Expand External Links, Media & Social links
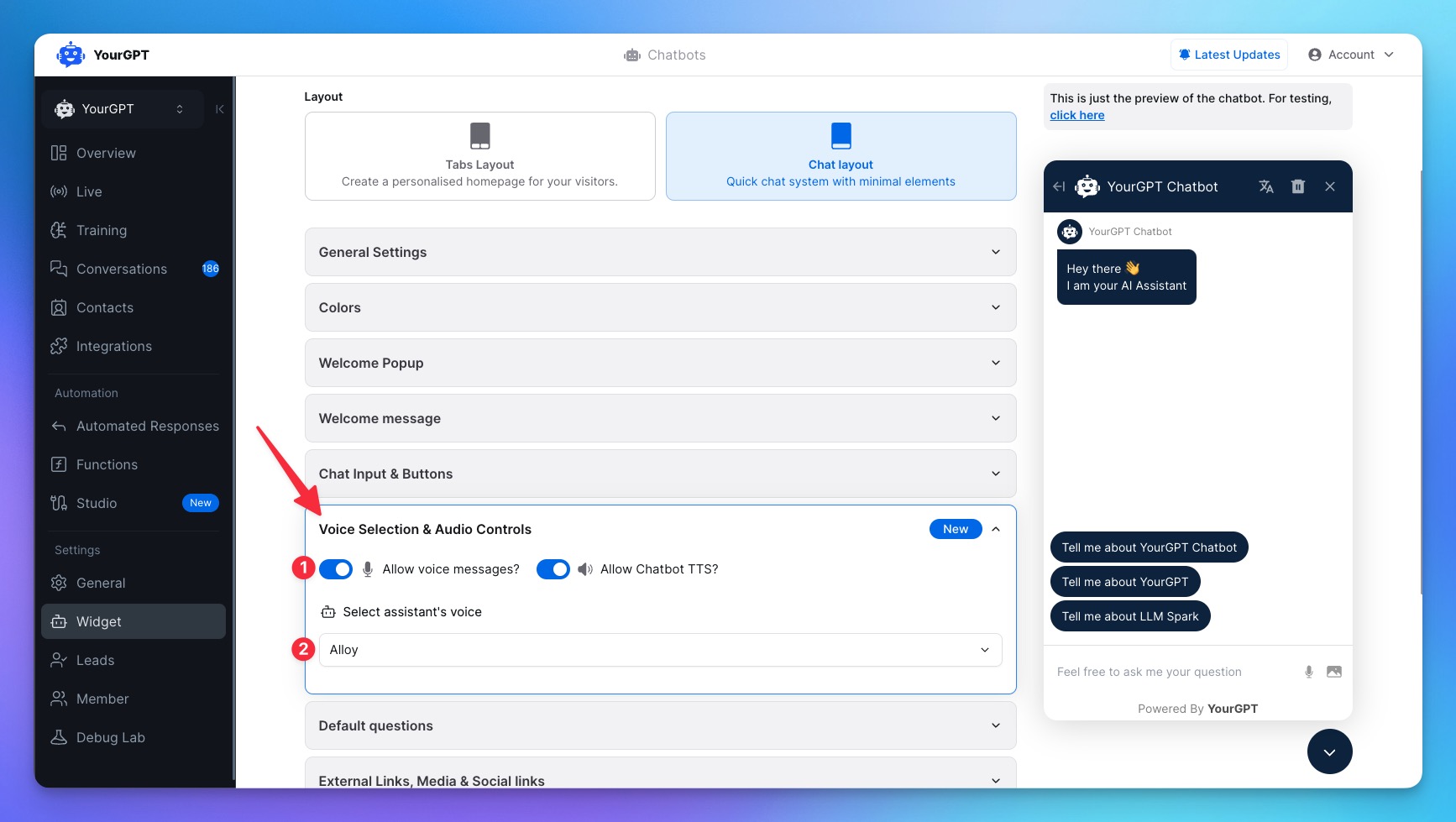The image size is (1456, 822). 661,774
